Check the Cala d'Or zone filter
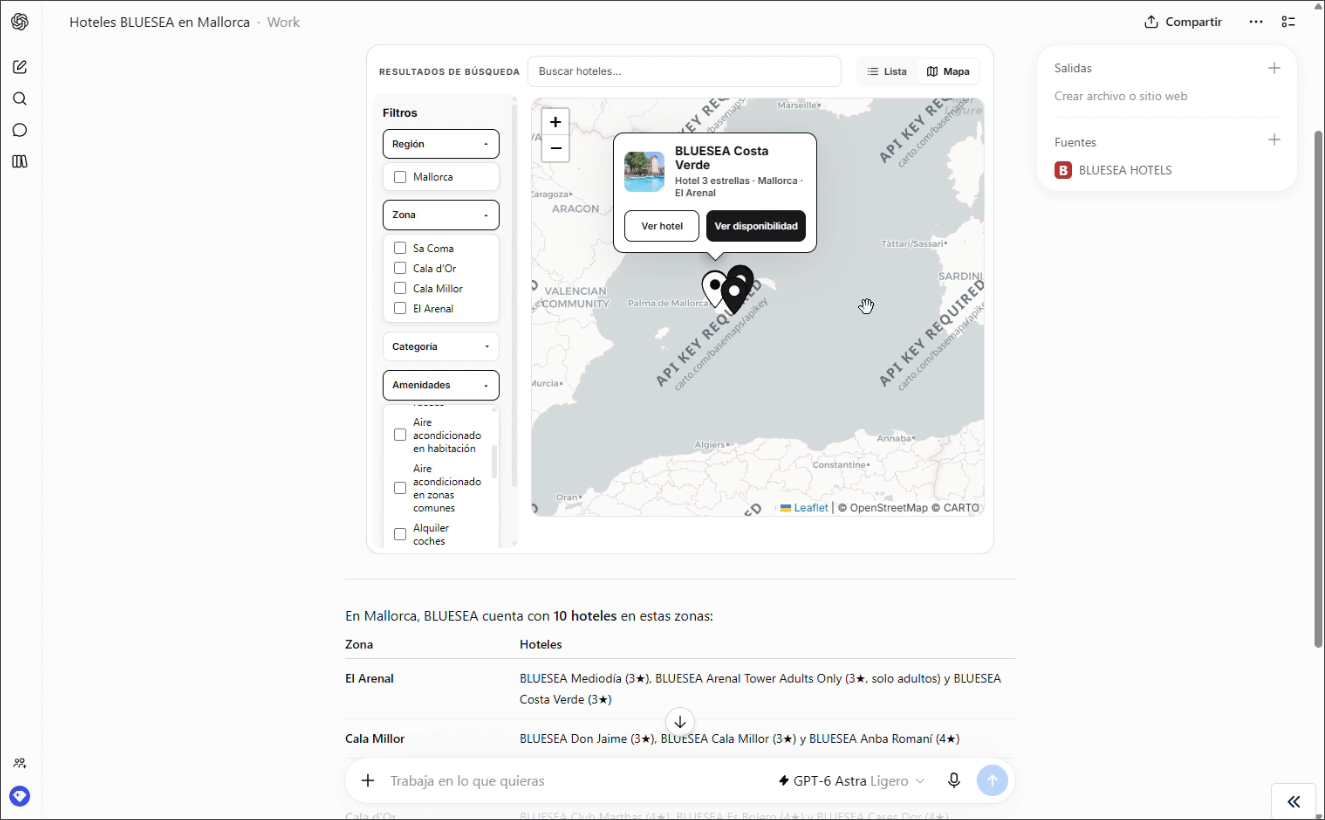The width and height of the screenshot is (1325, 820). coord(400,268)
